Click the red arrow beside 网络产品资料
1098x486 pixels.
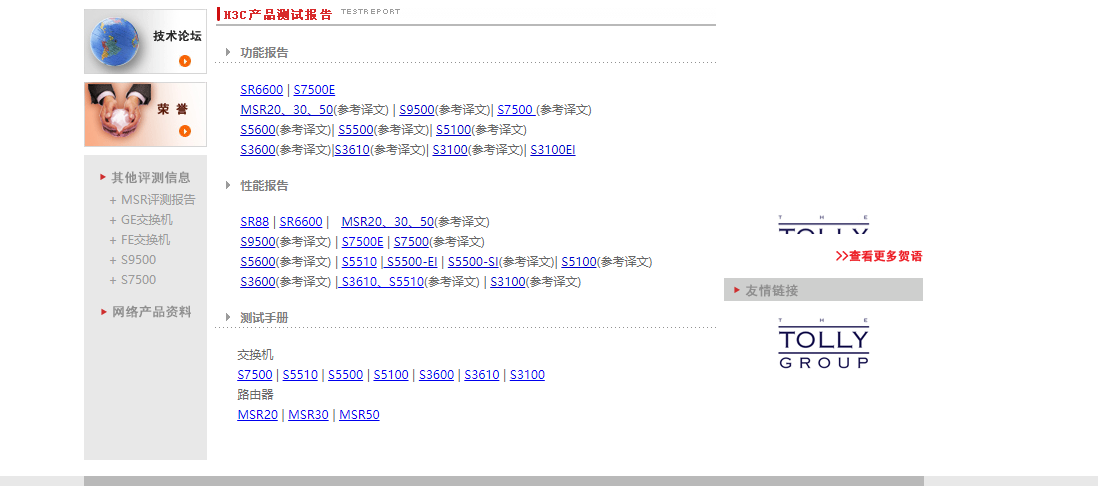pyautogui.click(x=104, y=312)
